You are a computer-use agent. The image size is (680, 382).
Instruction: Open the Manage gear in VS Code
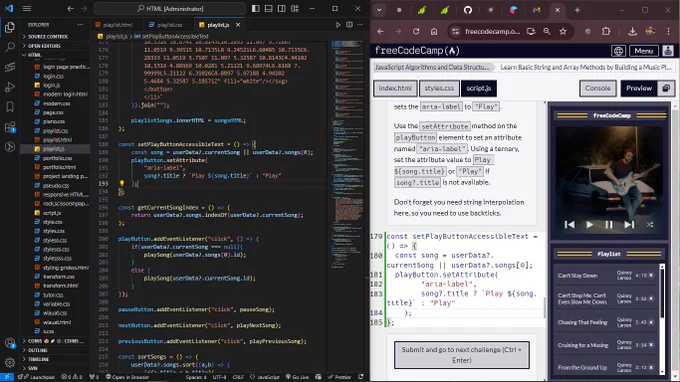tap(10, 362)
